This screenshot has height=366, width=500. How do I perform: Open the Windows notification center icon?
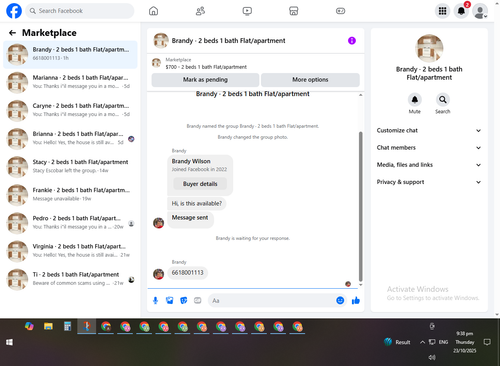[487, 342]
